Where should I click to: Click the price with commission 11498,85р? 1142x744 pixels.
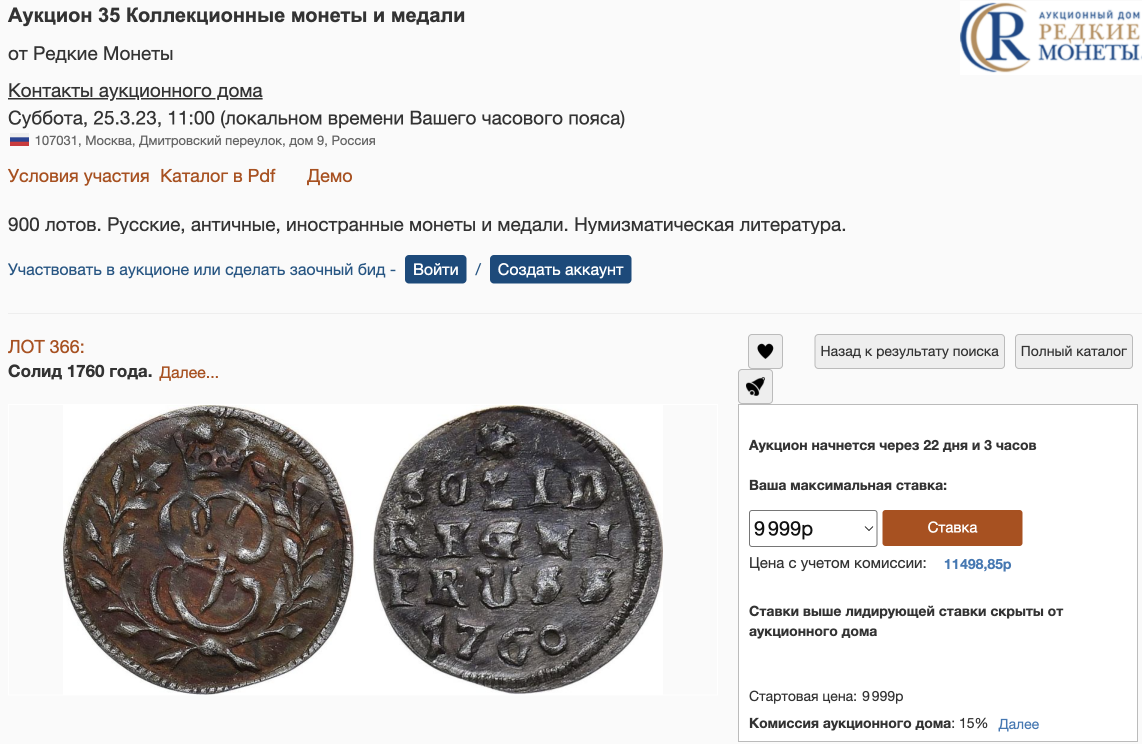point(977,564)
